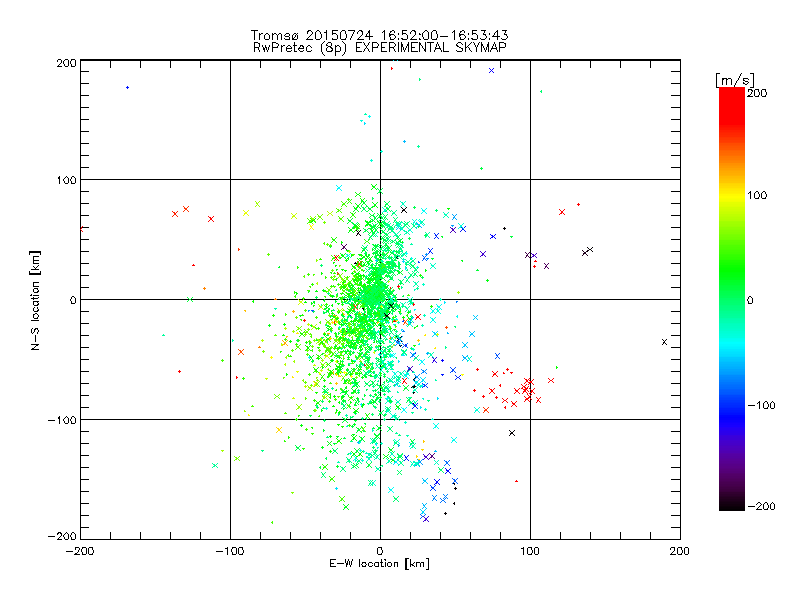Click the title line 'Tromsø 20150724 16:52:00-16:53:43'
Viewport: 800px width, 600px height.
tap(379, 35)
